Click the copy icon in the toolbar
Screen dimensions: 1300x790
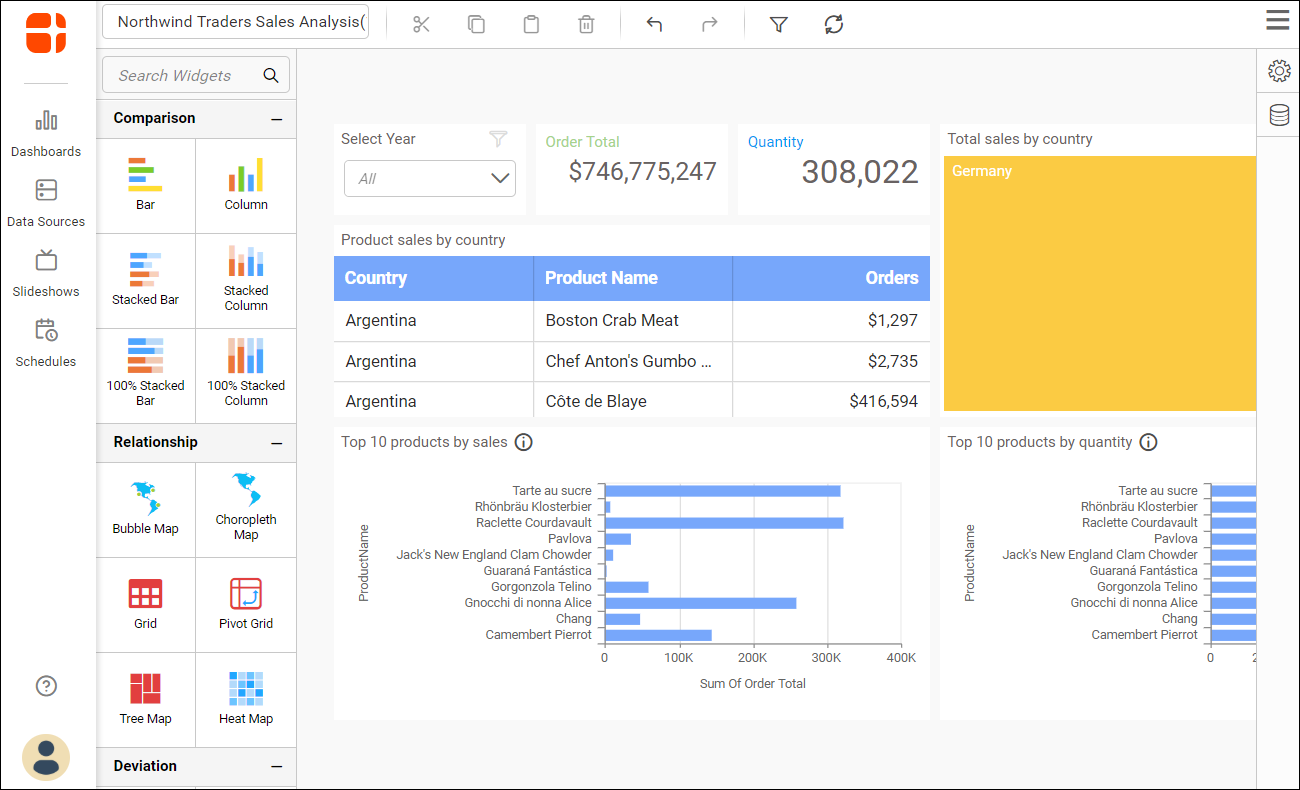(476, 23)
